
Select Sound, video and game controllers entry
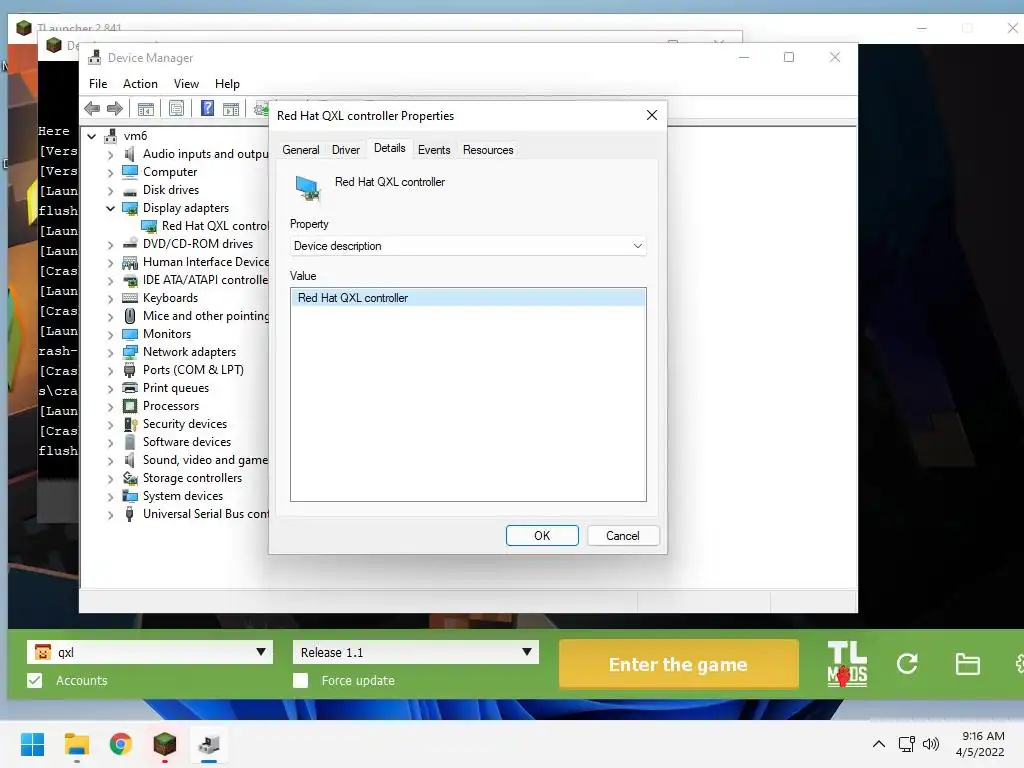click(206, 460)
